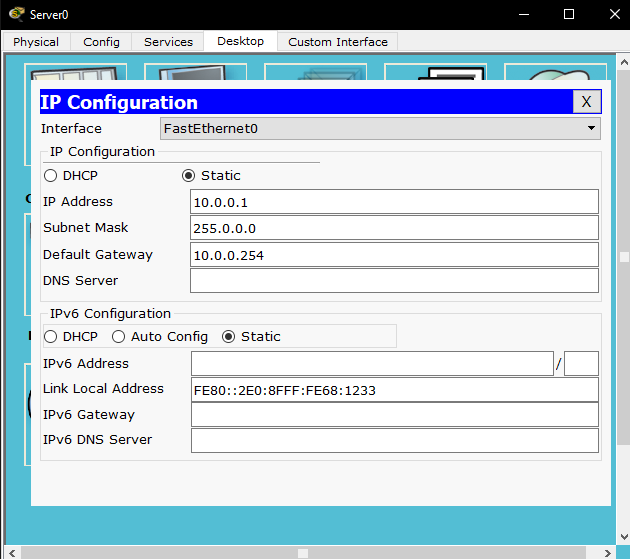
Task: Click the Default Gateway field
Action: click(x=394, y=255)
